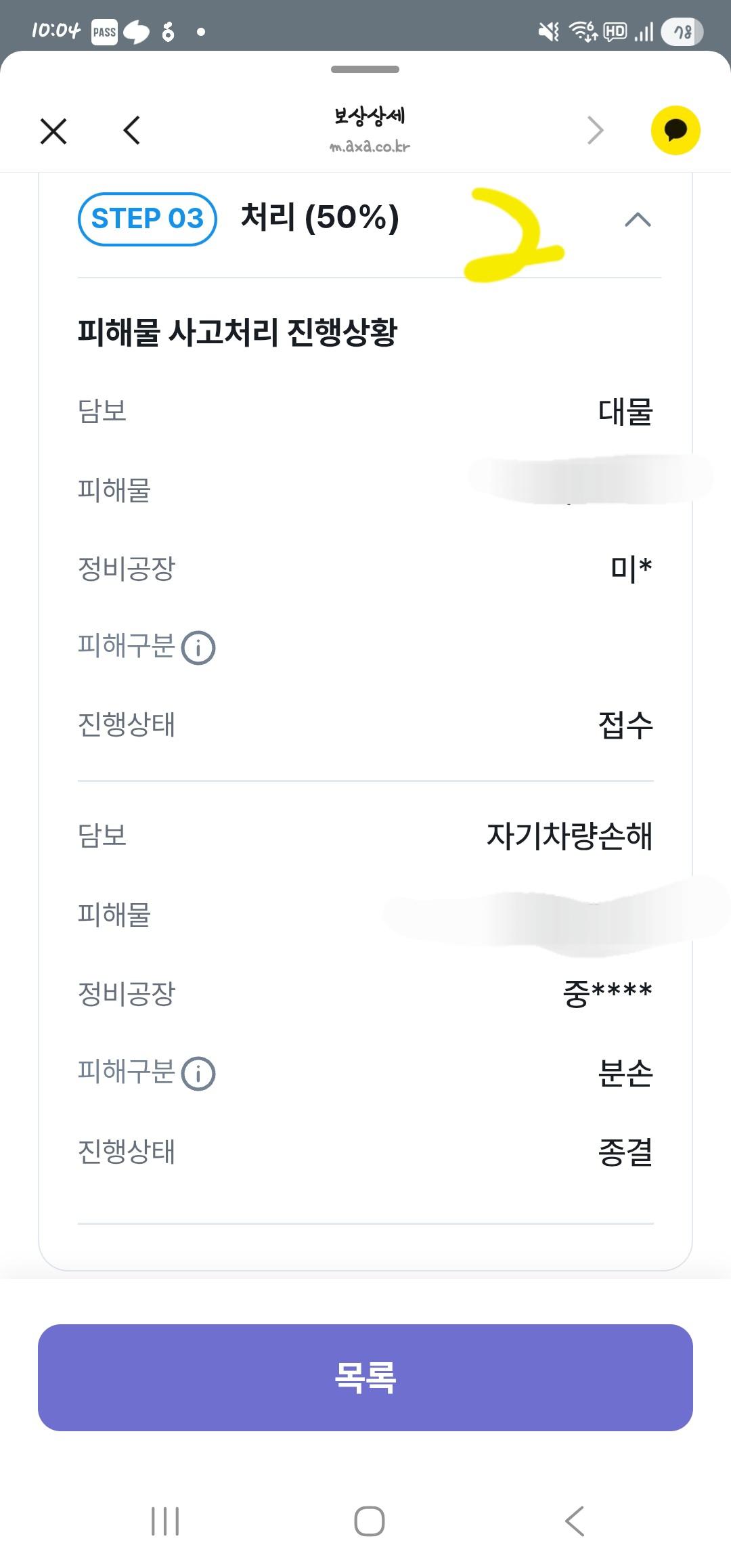This screenshot has width=731, height=1568.
Task: Tap the battery indicator in status bar
Action: [682, 32]
